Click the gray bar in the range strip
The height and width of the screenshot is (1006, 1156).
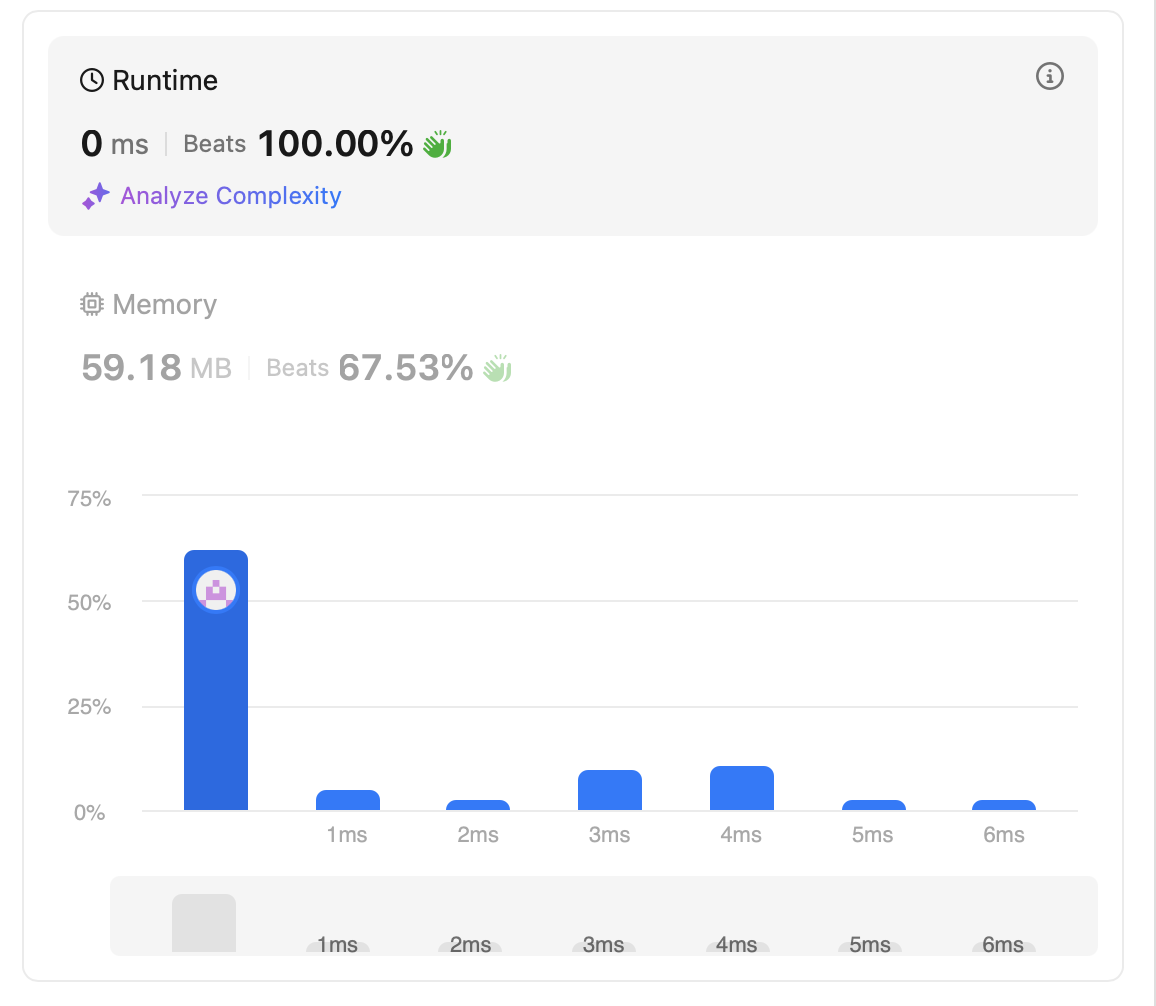[204, 922]
